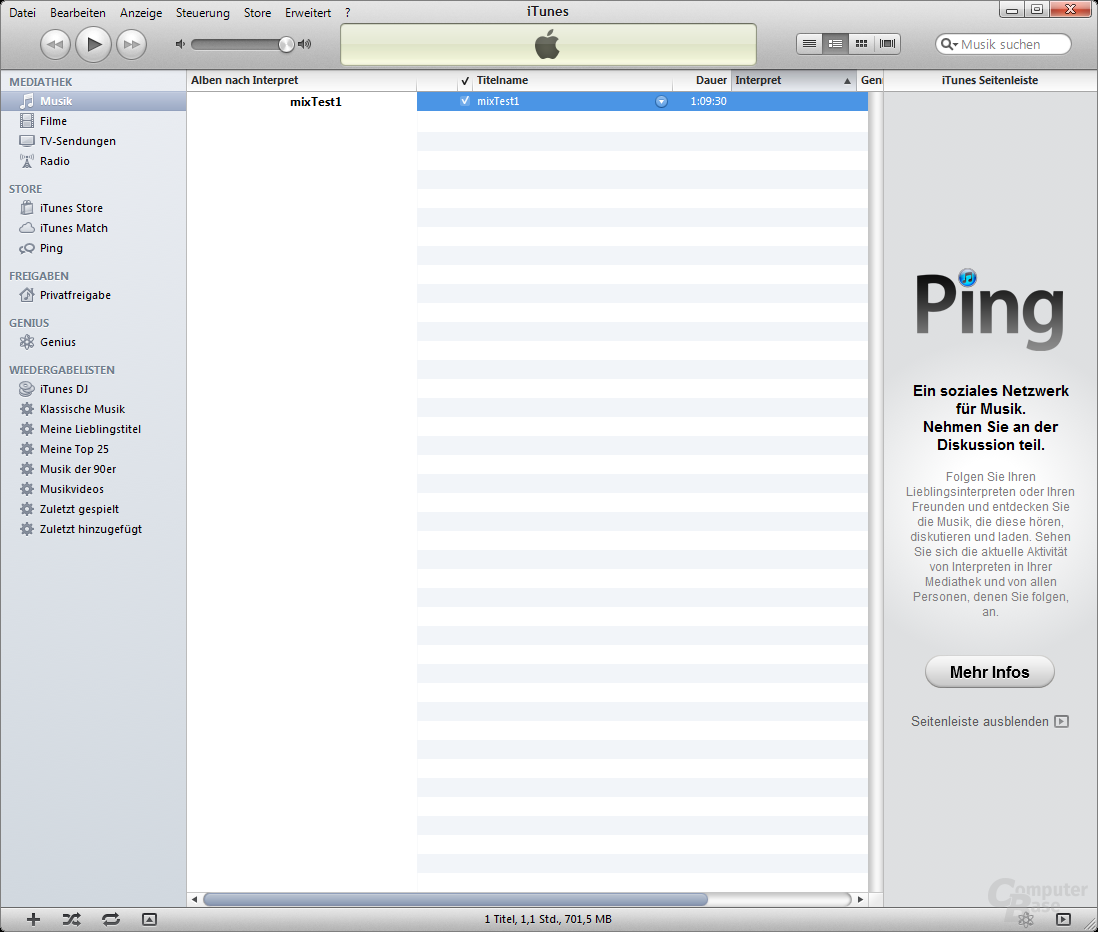
Task: Select Musik in the Mediathek
Action: pos(93,101)
